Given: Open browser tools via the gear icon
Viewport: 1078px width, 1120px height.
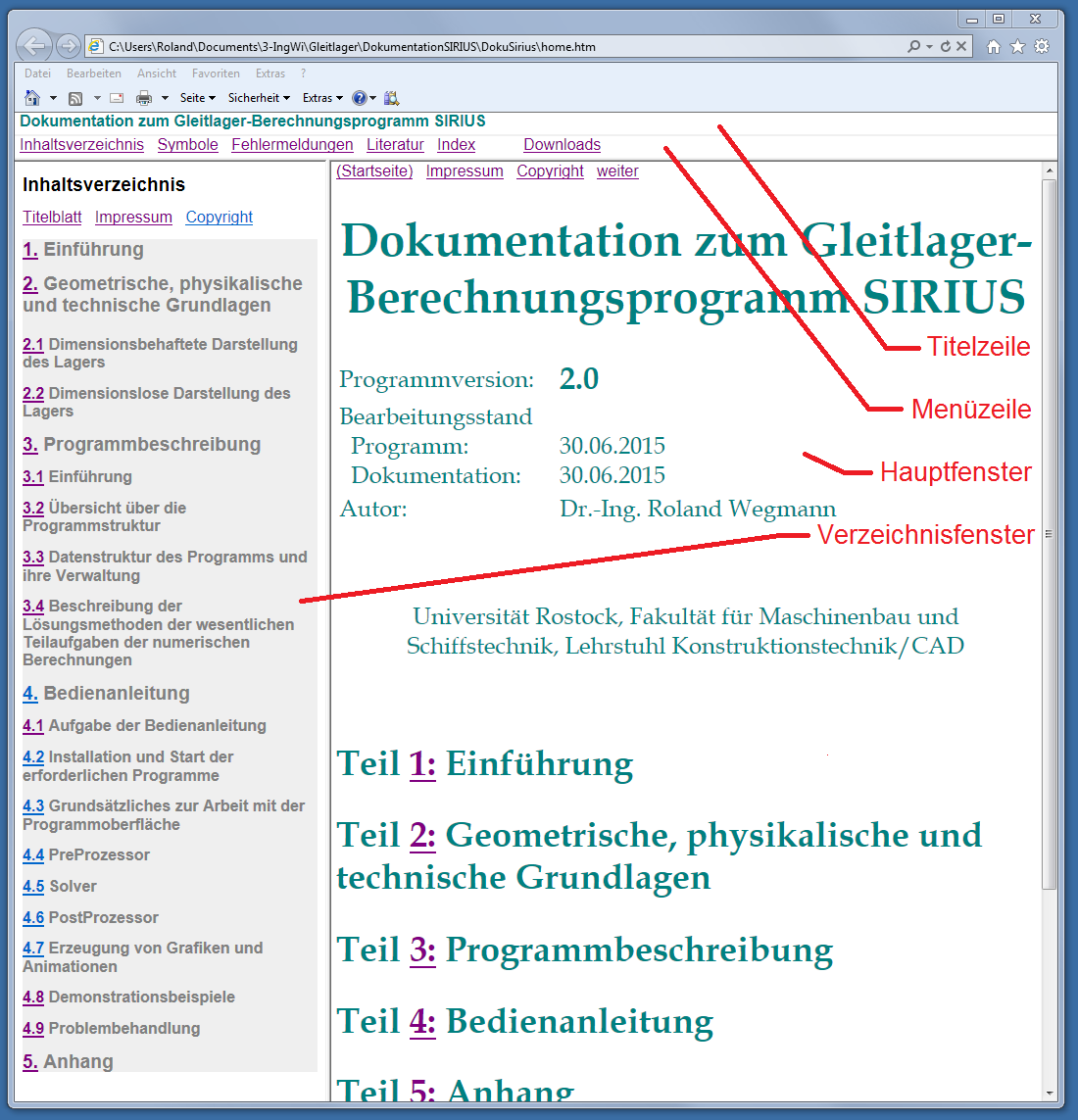Looking at the screenshot, I should tap(1043, 46).
